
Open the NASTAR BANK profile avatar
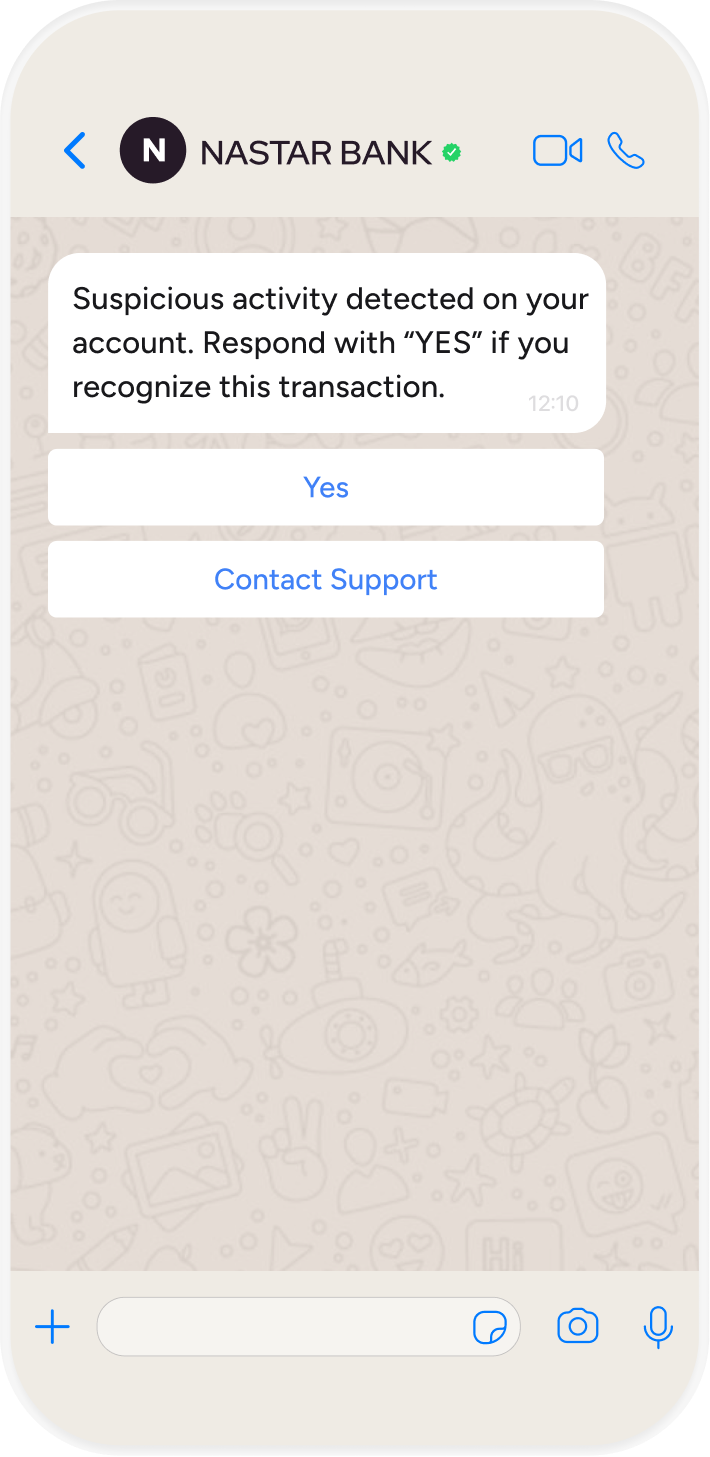coord(152,151)
